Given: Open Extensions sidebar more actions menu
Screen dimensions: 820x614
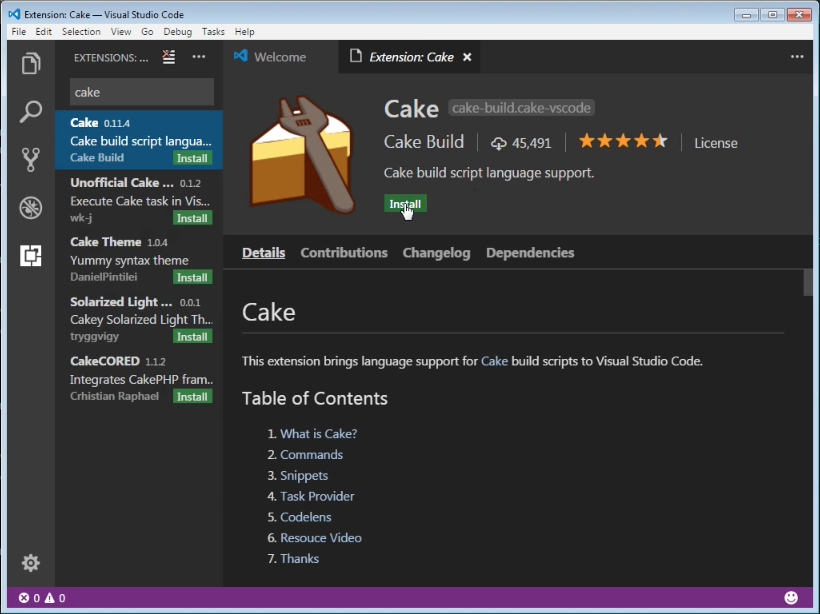Looking at the screenshot, I should pos(199,57).
